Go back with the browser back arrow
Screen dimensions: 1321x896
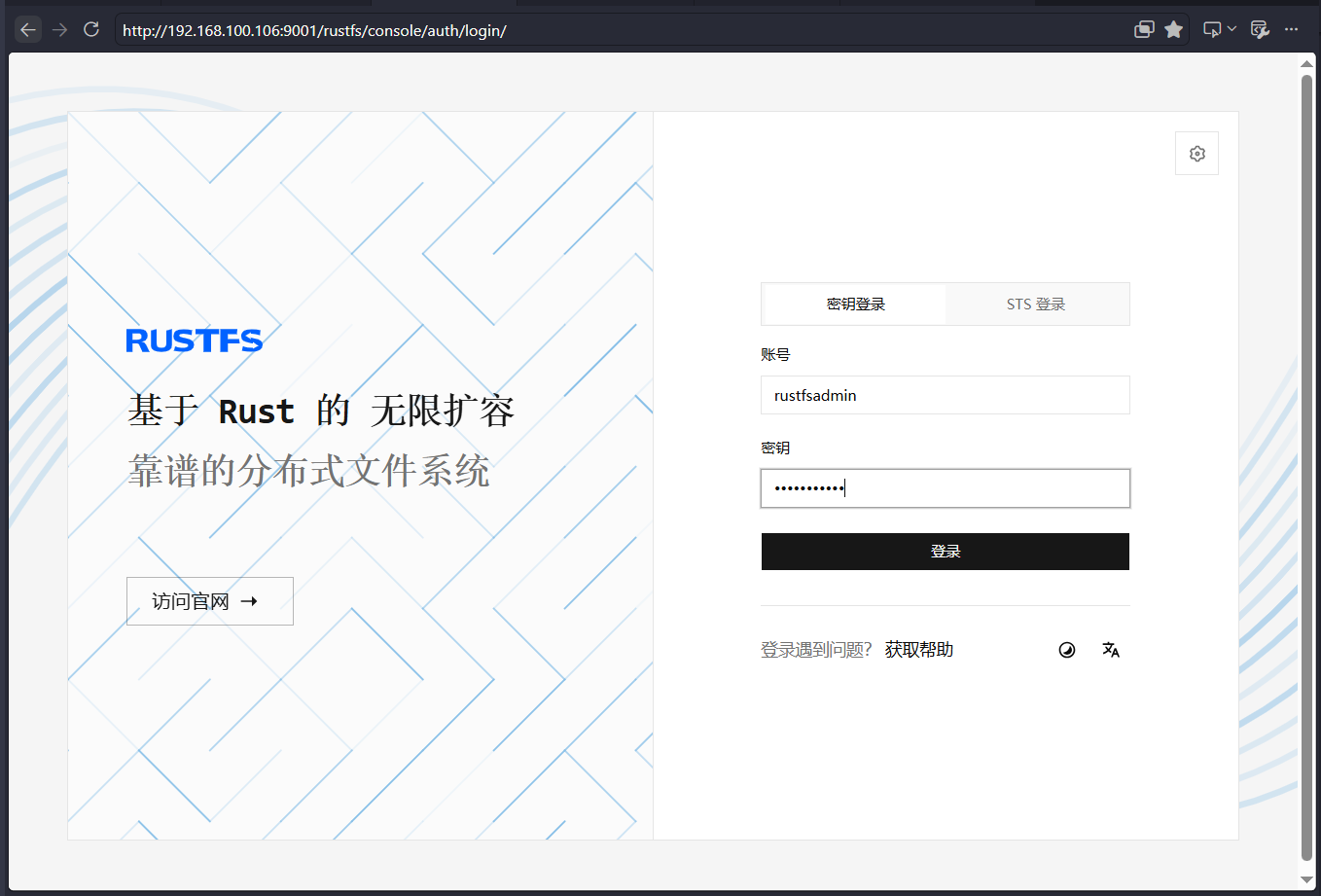tap(28, 30)
